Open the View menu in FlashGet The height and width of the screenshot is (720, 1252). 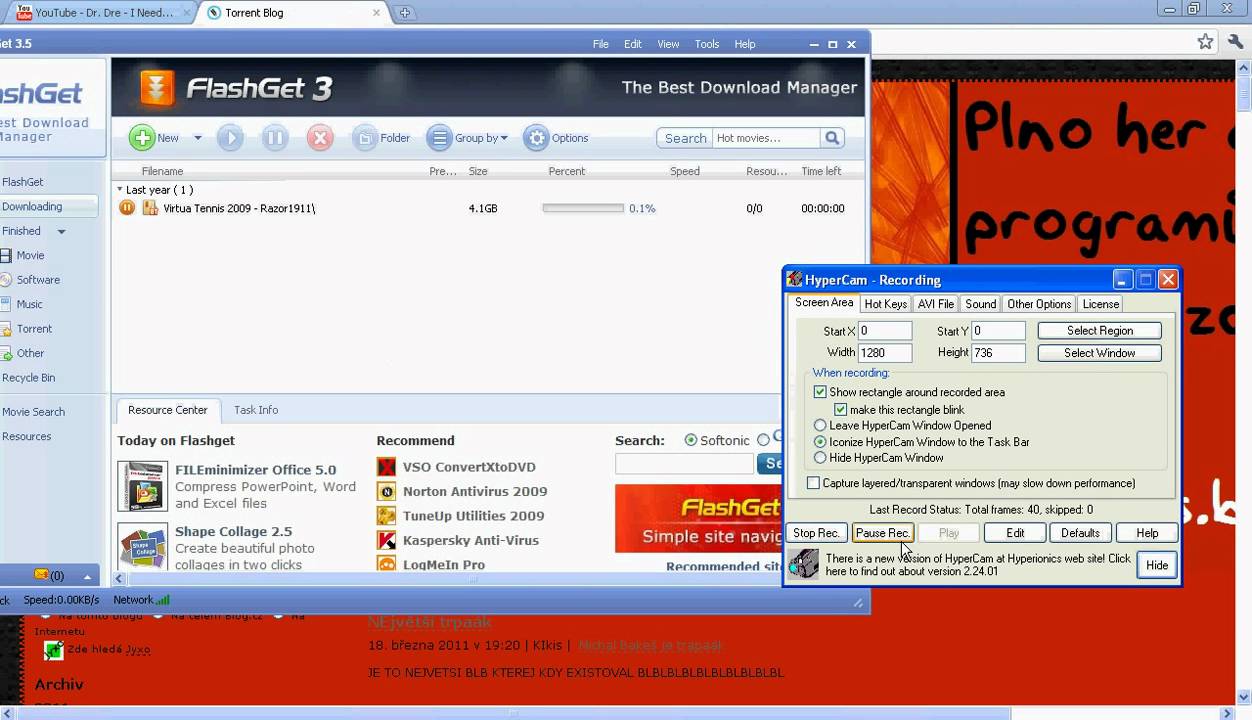click(668, 44)
